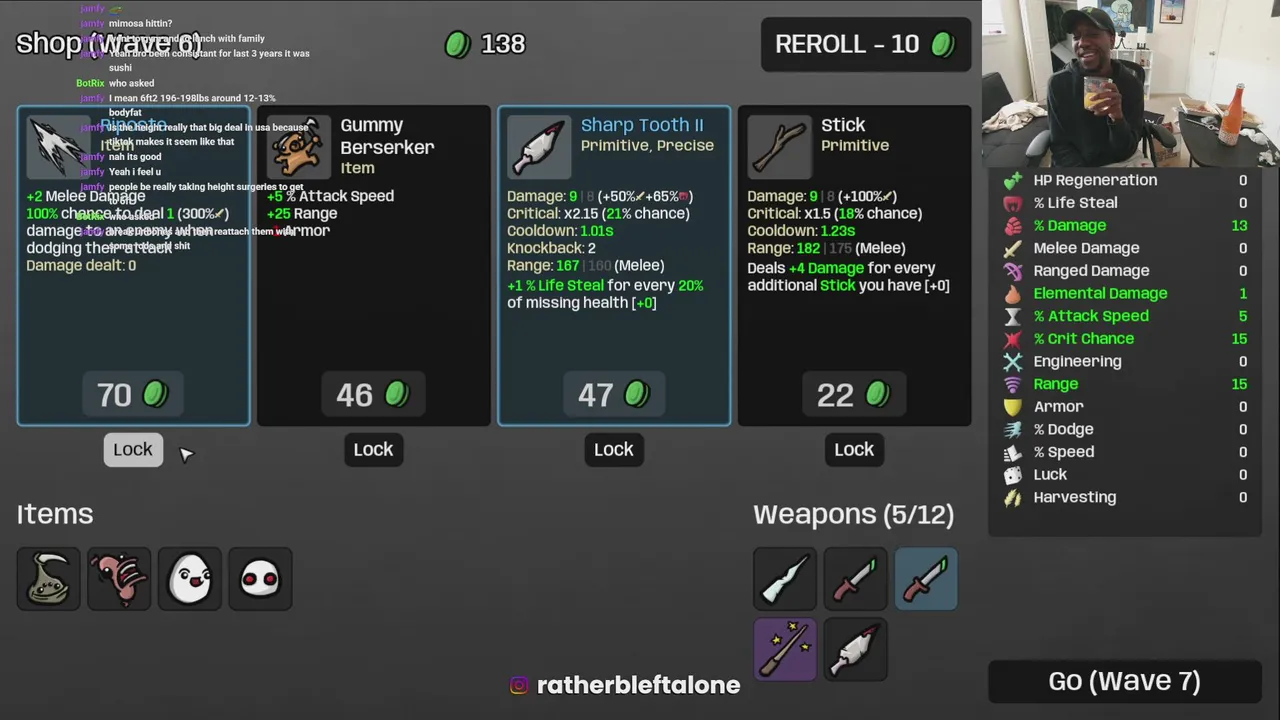Click the white mask with red eyes item

pyautogui.click(x=260, y=578)
